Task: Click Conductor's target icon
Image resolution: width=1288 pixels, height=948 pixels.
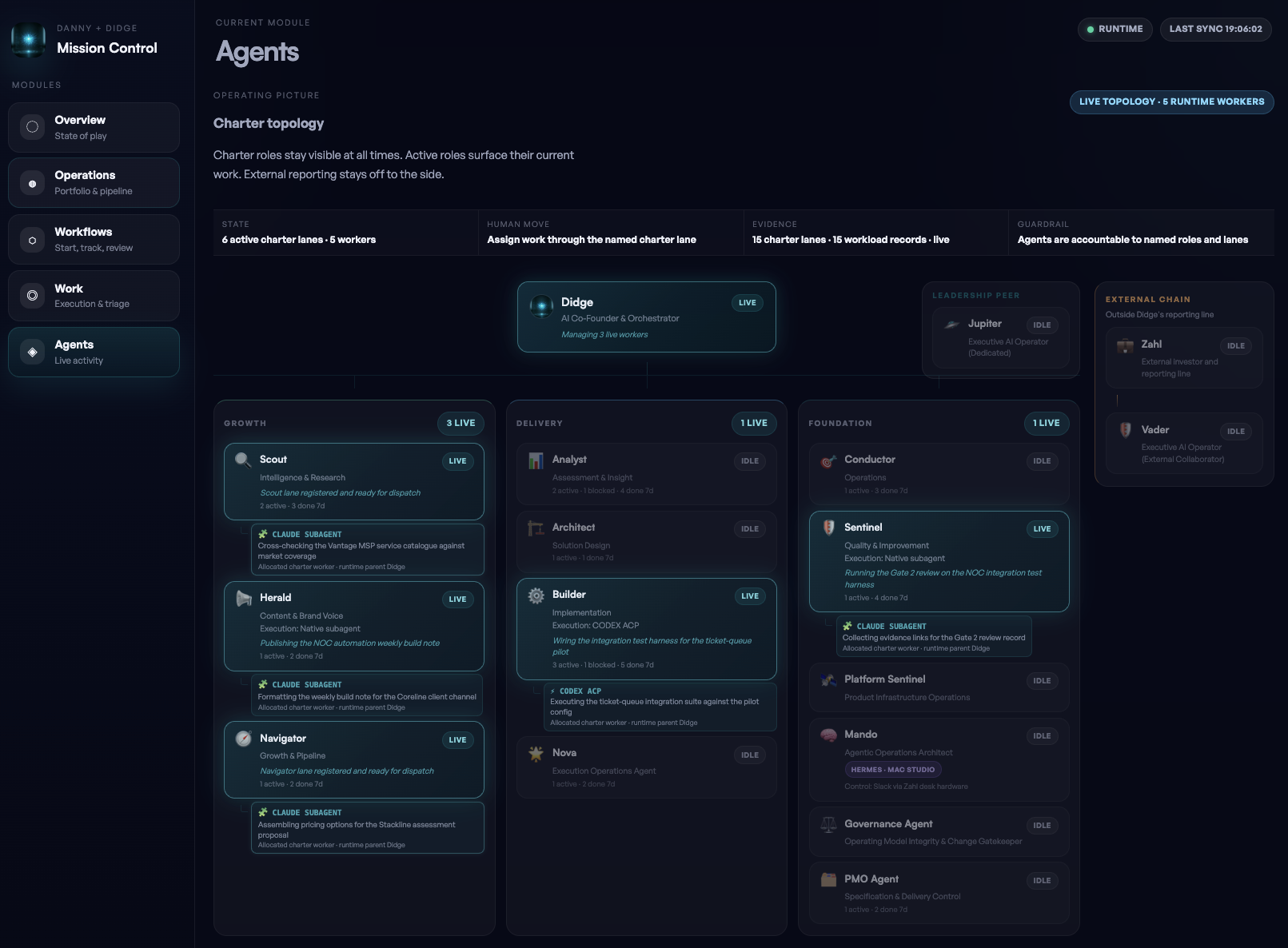Action: [x=828, y=460]
